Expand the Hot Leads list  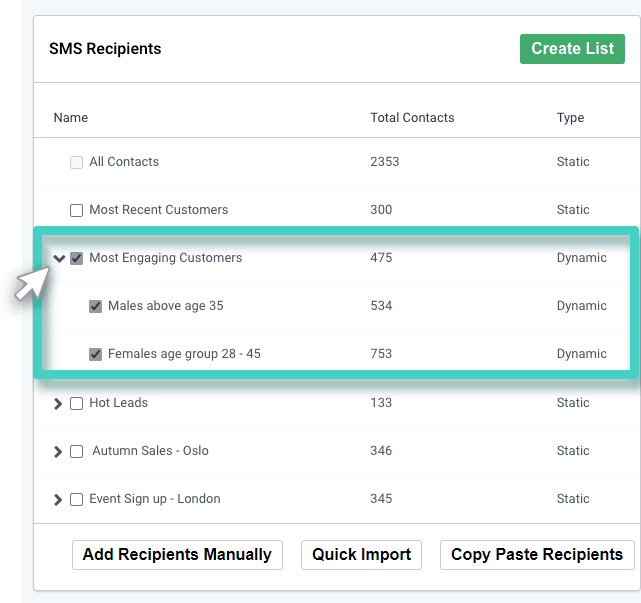click(58, 403)
